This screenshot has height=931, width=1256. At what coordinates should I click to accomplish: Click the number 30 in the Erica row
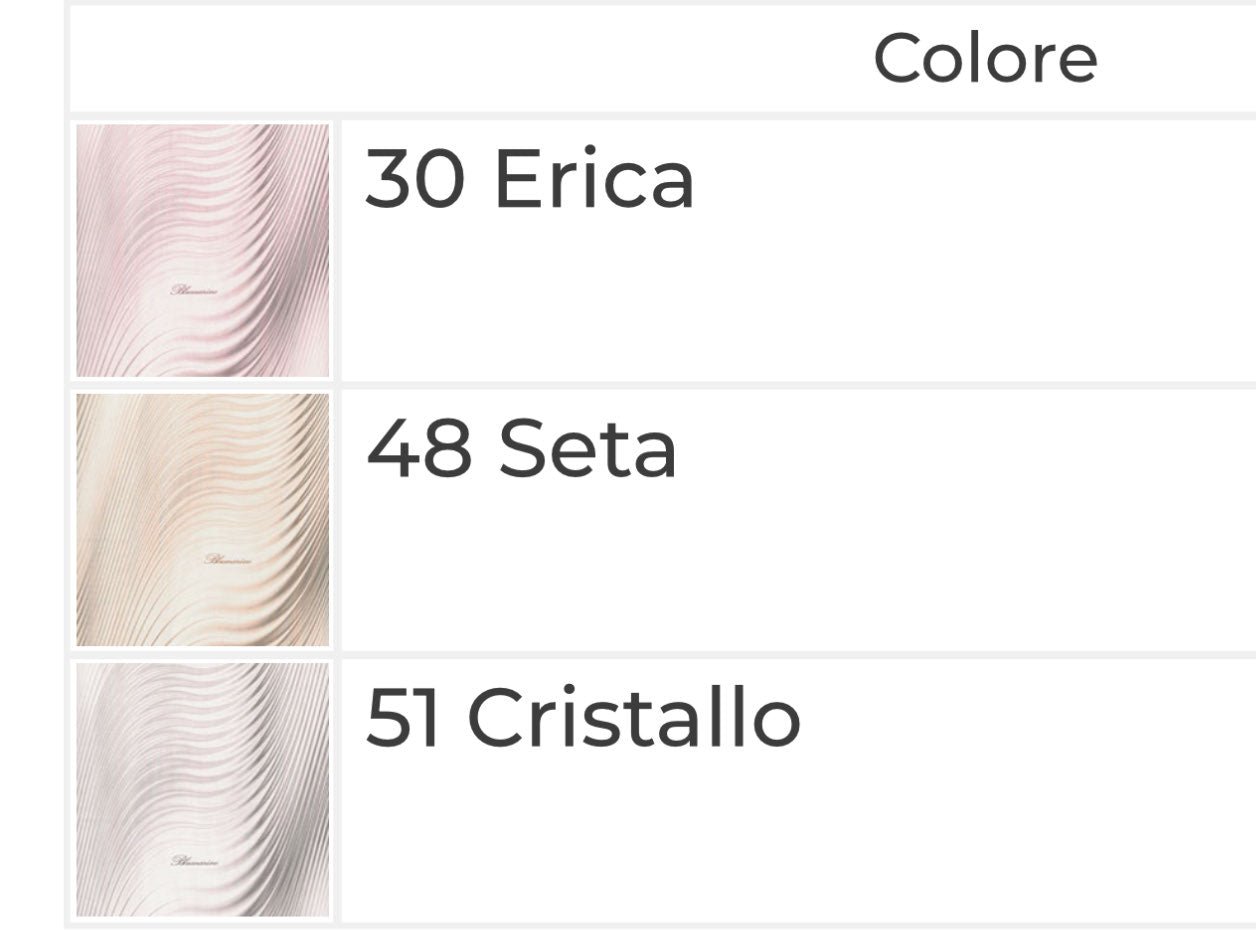(x=414, y=180)
